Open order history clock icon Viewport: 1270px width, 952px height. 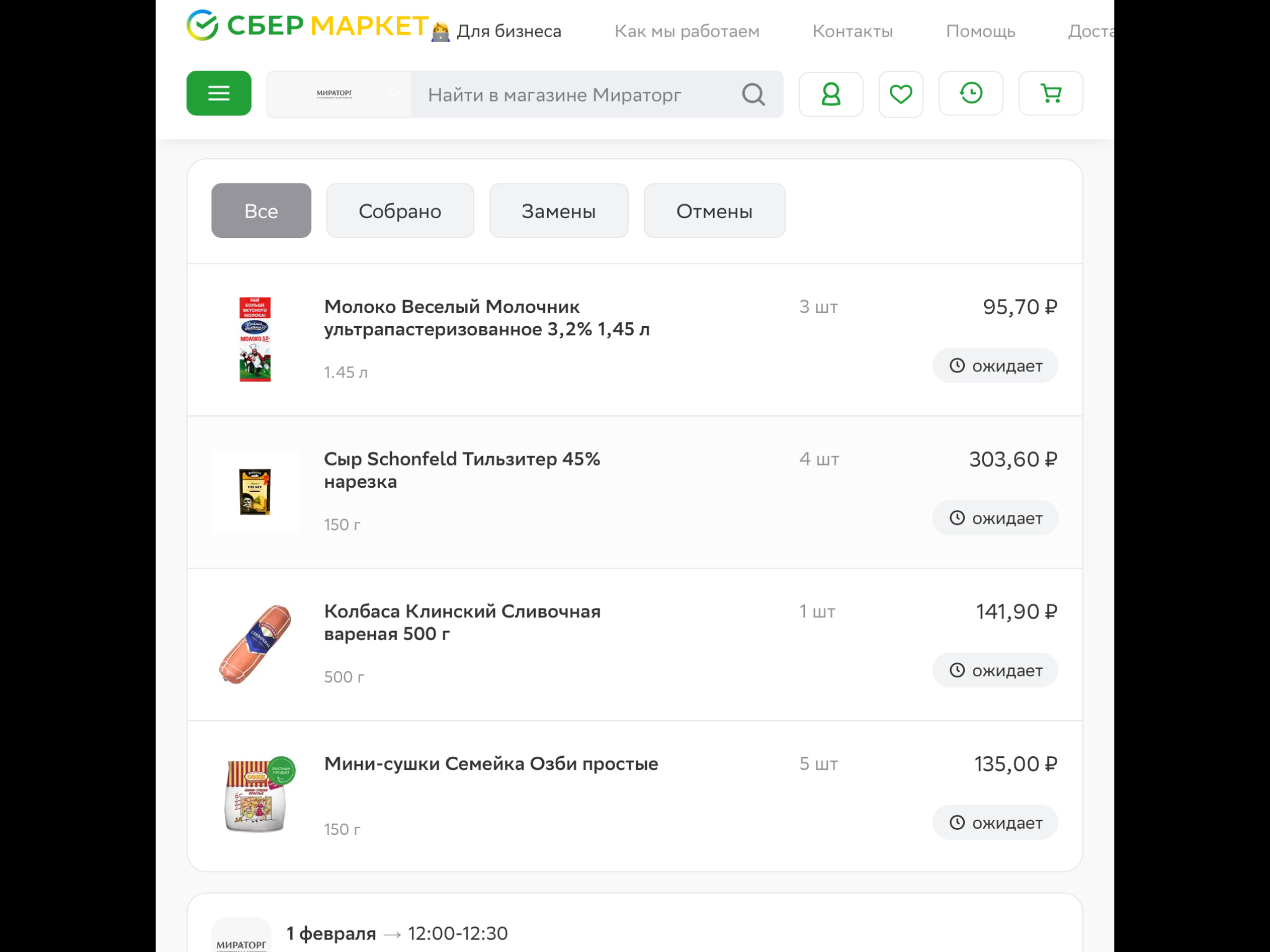click(971, 94)
